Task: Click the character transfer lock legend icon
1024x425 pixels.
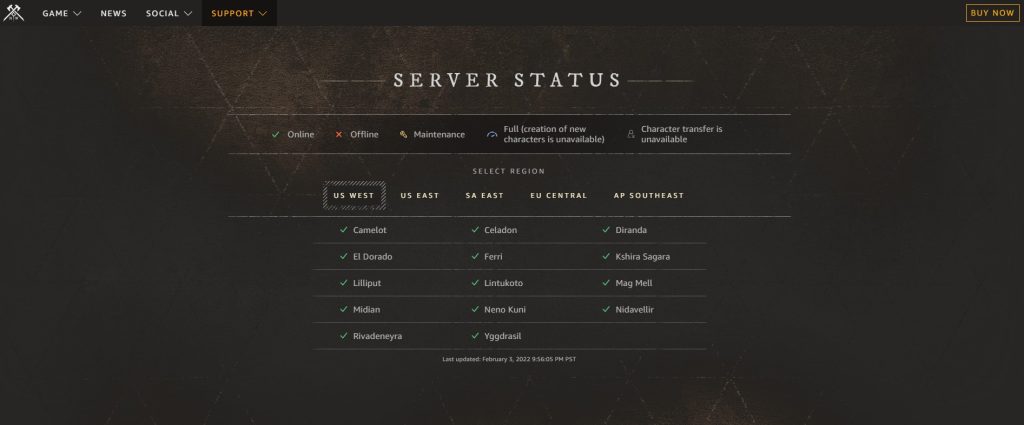Action: coord(631,134)
